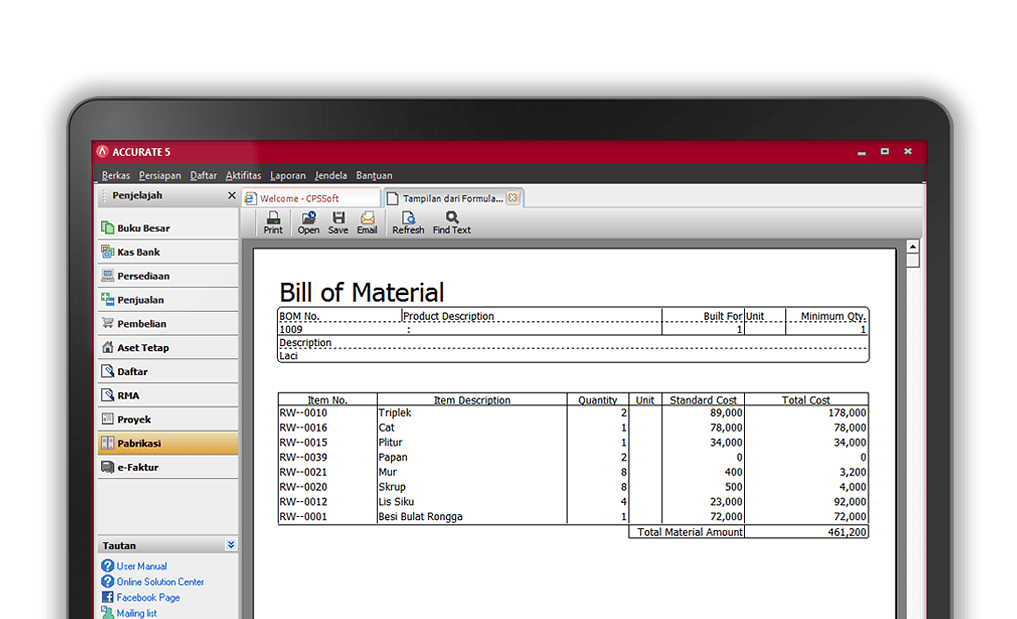Open the Aktifitas menu
This screenshot has height=619, width=1017.
point(243,175)
